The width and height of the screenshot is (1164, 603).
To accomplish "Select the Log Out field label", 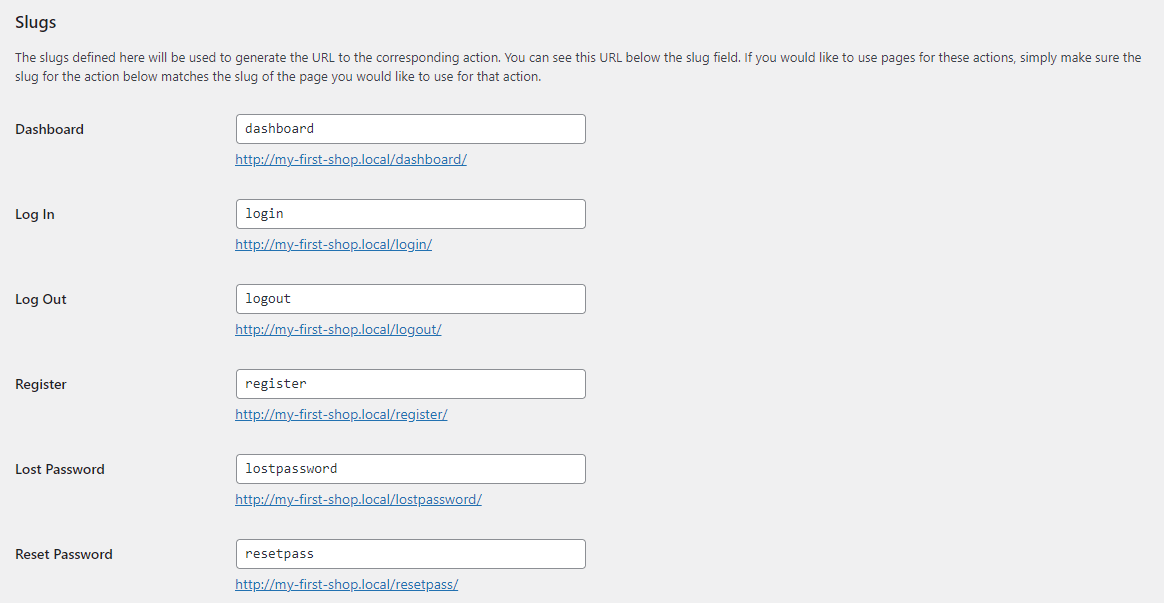I will (x=41, y=299).
